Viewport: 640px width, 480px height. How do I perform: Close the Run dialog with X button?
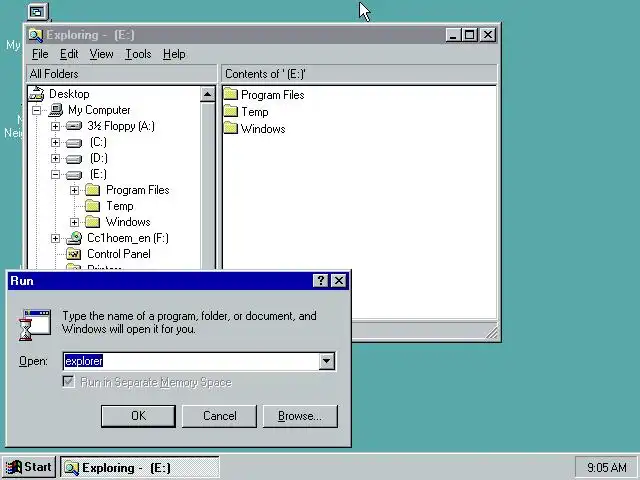(x=339, y=281)
